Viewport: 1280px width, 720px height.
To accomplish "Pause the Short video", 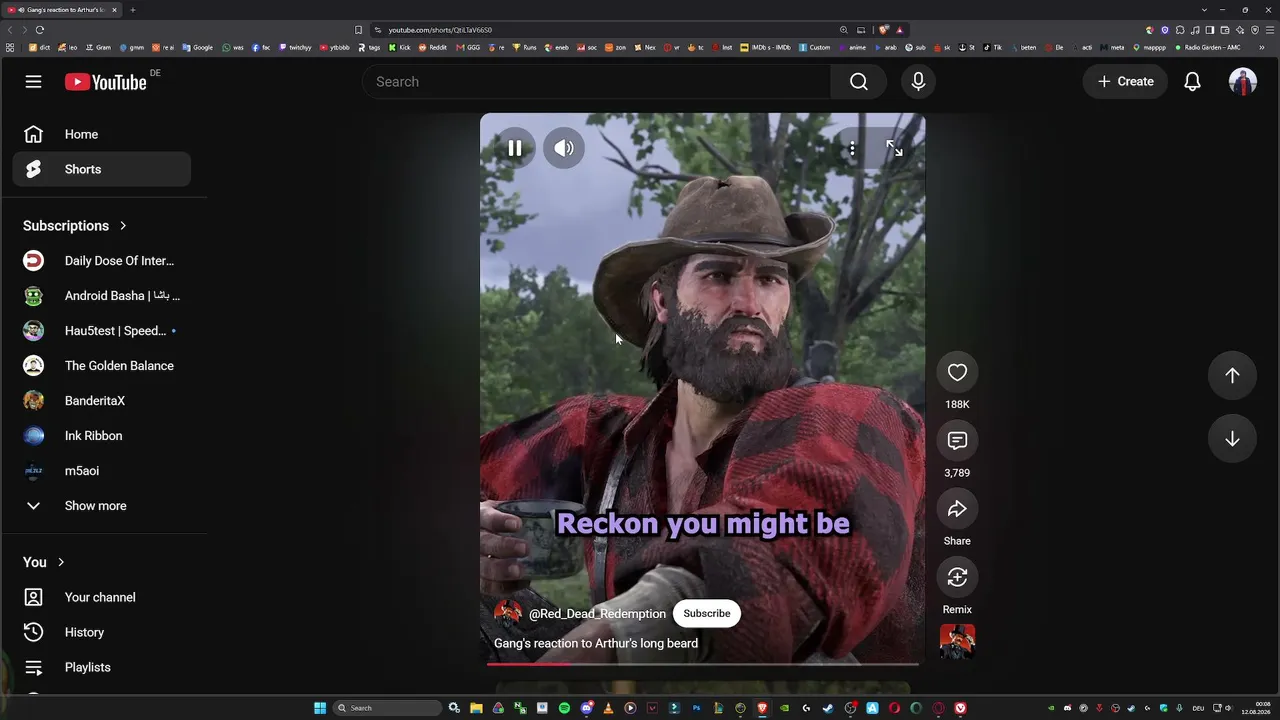I will coord(515,148).
